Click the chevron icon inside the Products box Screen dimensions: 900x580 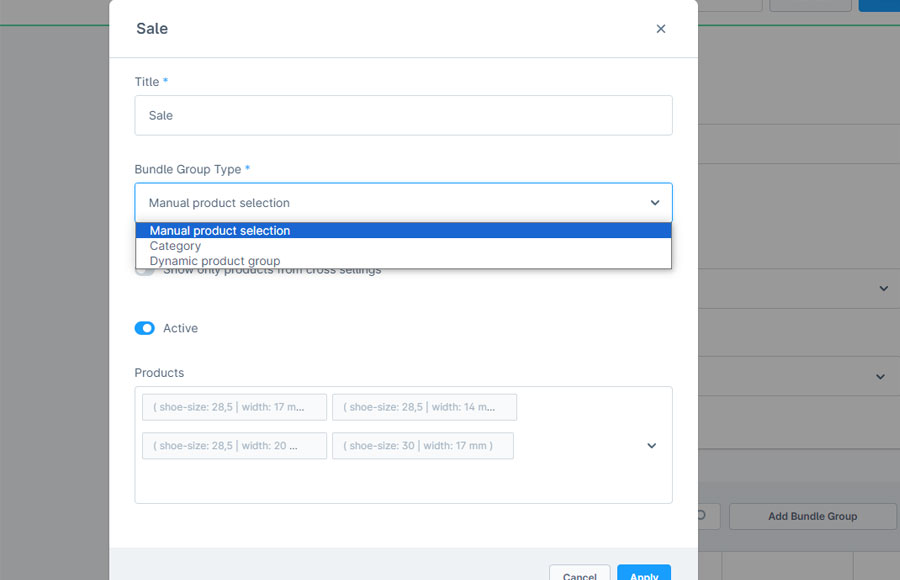click(x=651, y=445)
